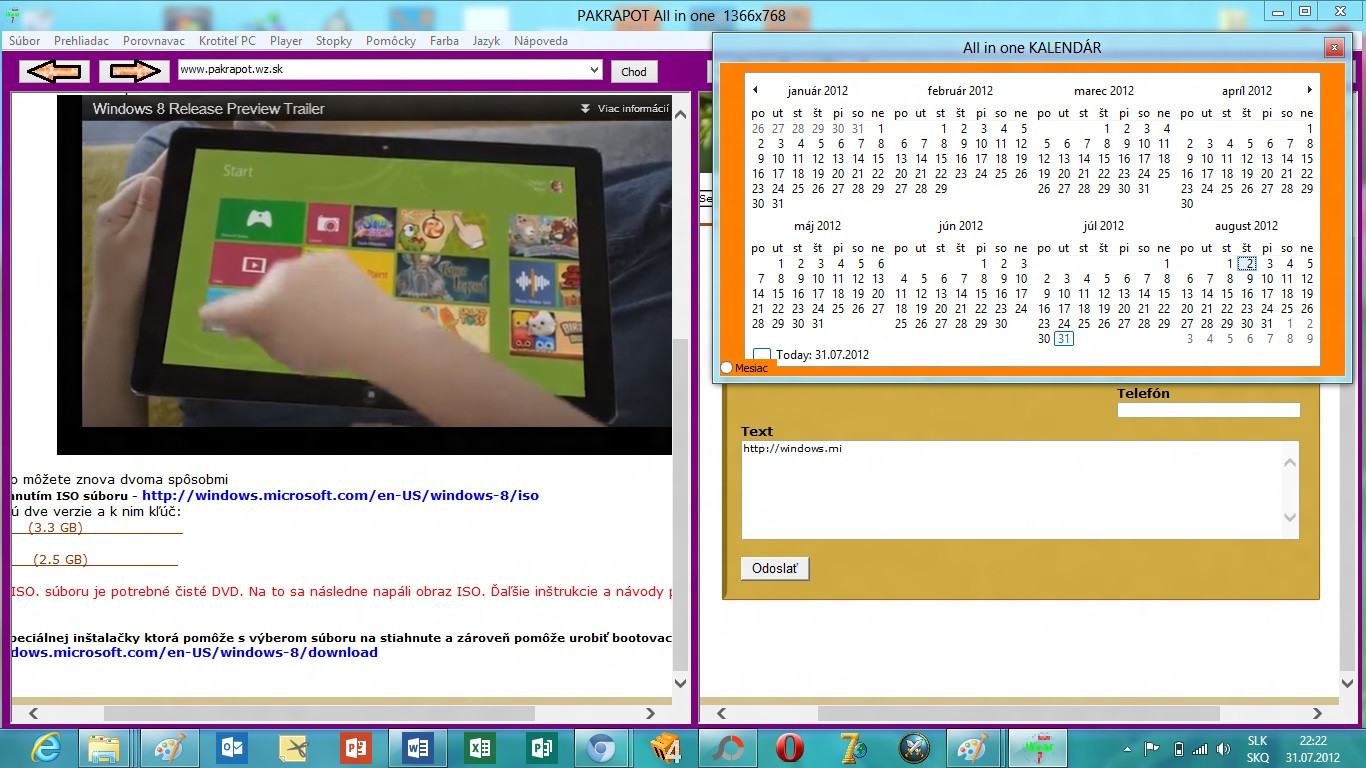Open the Jazyk menu
The height and width of the screenshot is (768, 1366).
click(x=486, y=41)
